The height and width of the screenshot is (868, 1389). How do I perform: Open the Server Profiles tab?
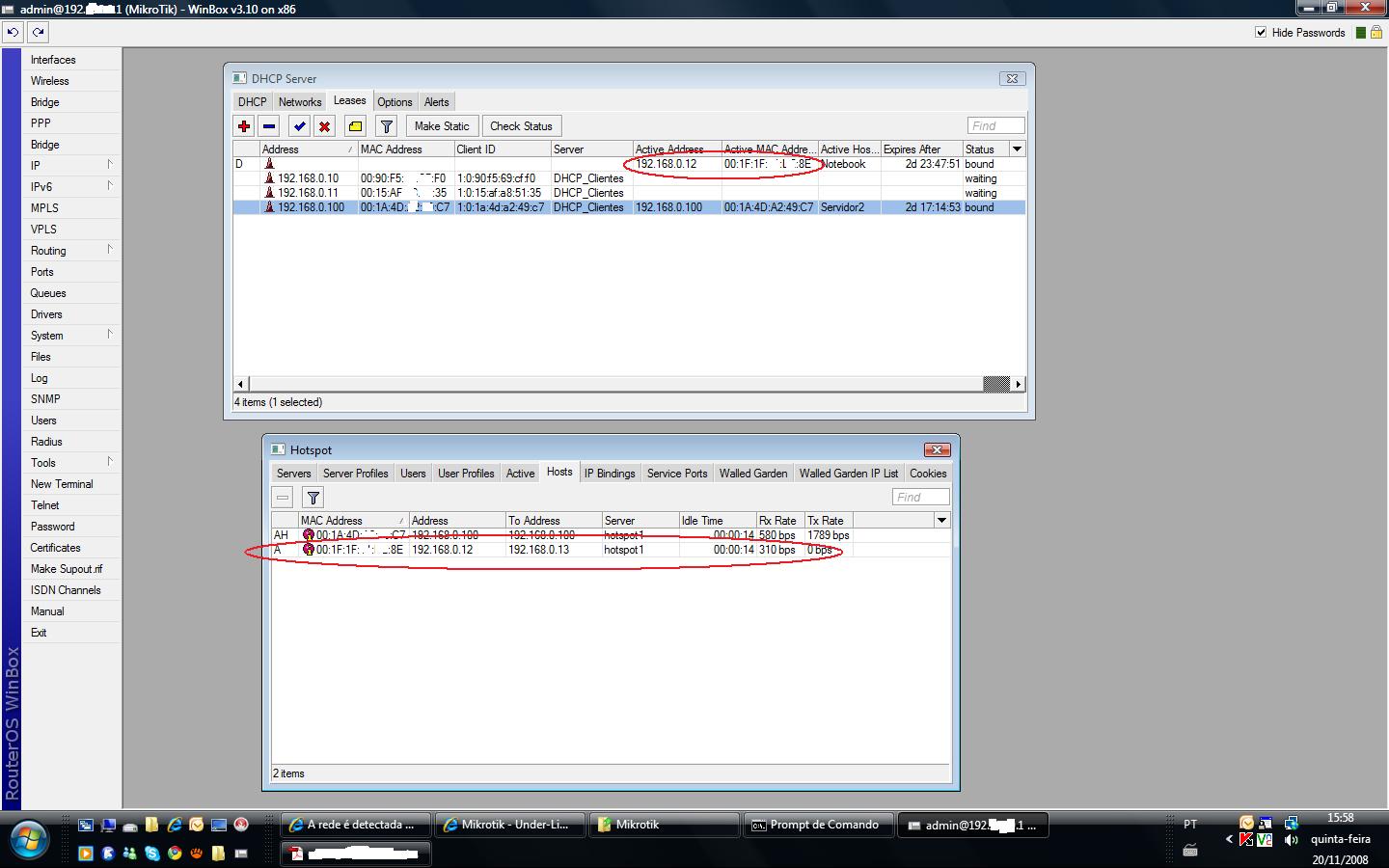coord(355,473)
